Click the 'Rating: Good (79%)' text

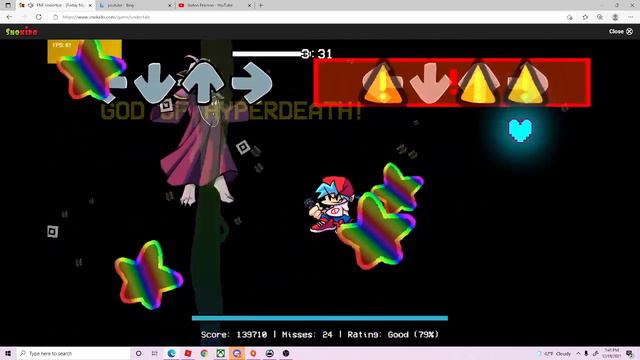[393, 335]
